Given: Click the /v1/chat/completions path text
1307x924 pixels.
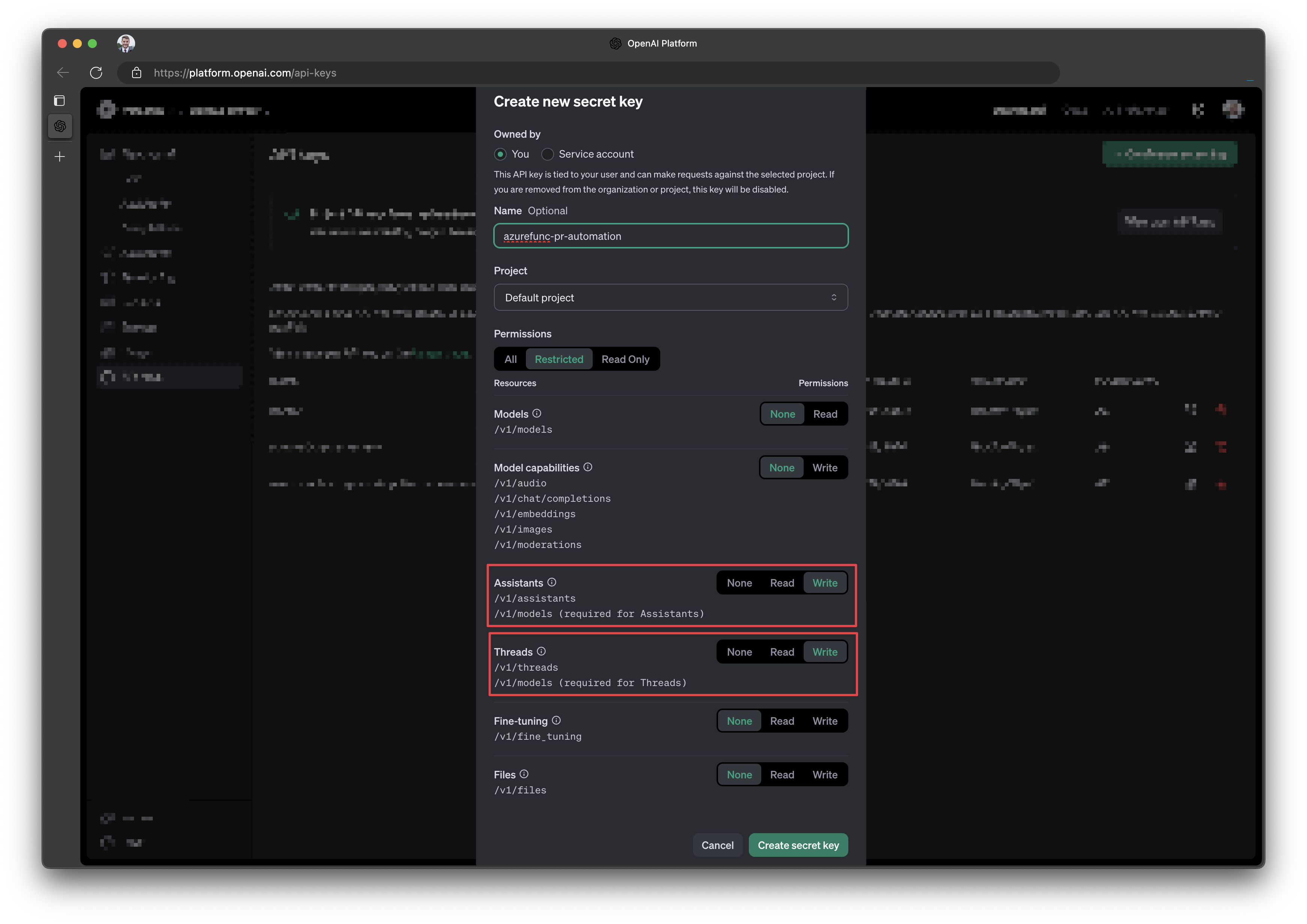Looking at the screenshot, I should 552,498.
